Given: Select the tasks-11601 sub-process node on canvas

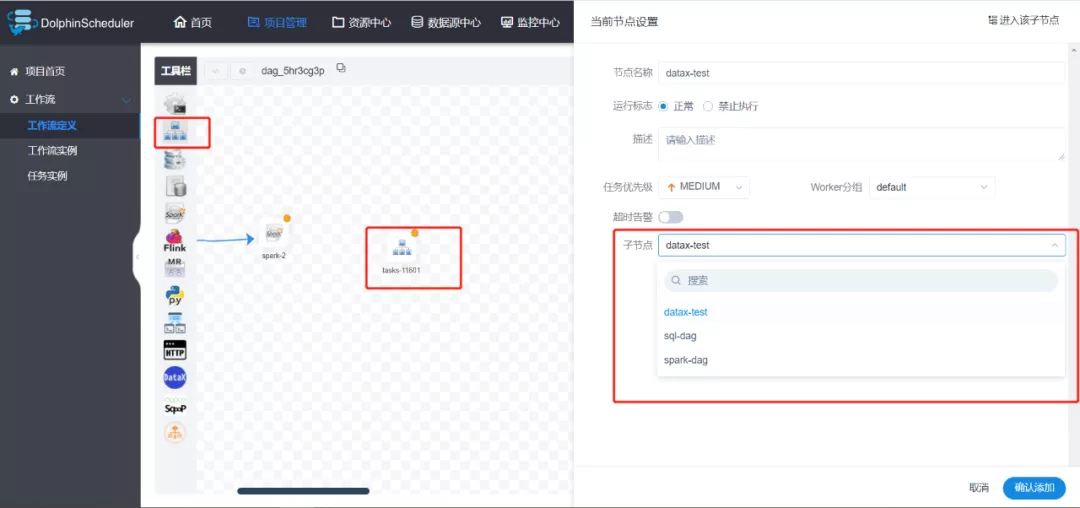Looking at the screenshot, I should (x=402, y=253).
